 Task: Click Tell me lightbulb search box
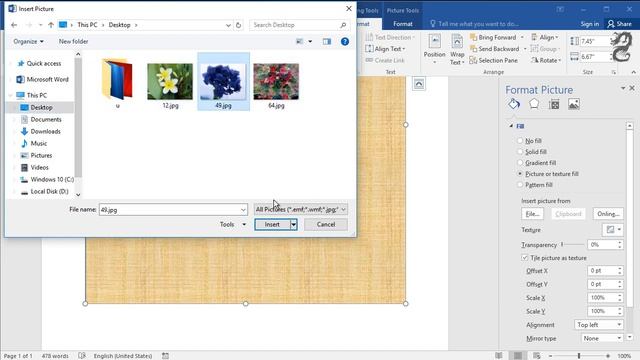474,24
